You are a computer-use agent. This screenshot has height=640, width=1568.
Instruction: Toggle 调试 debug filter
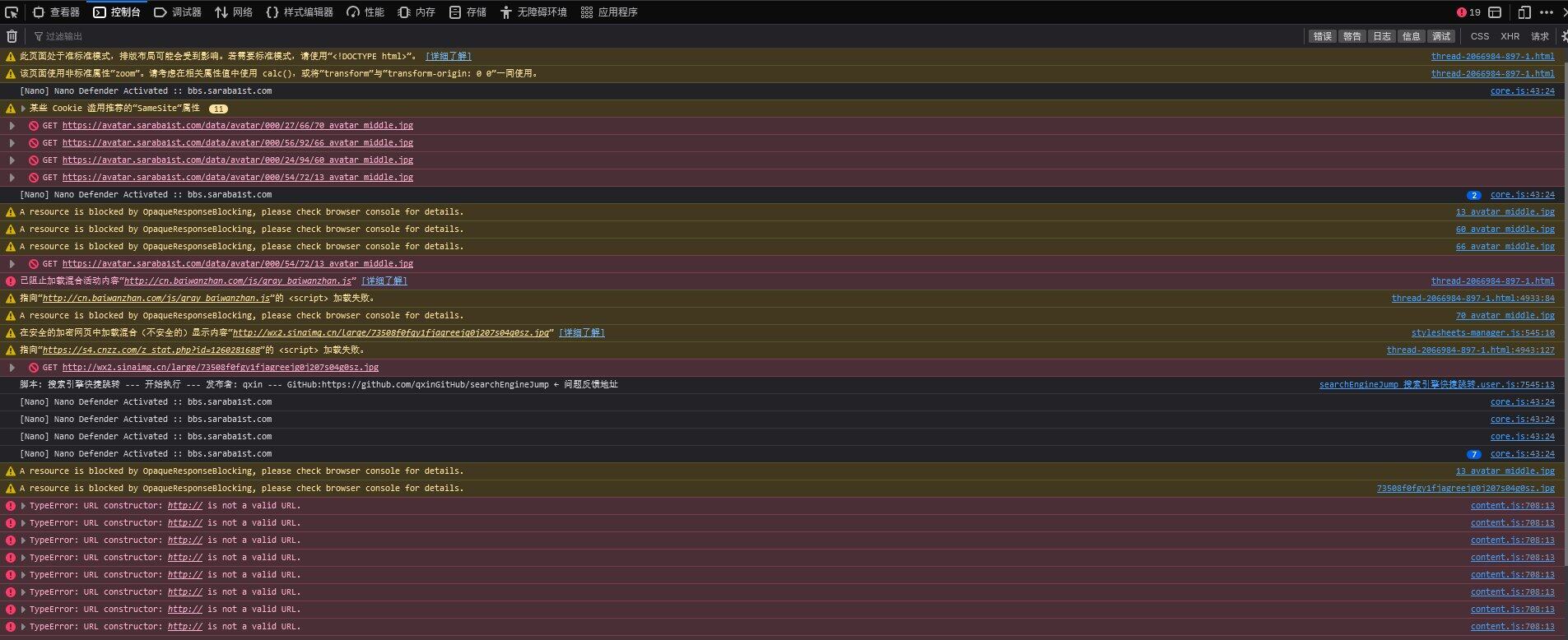(x=1441, y=36)
